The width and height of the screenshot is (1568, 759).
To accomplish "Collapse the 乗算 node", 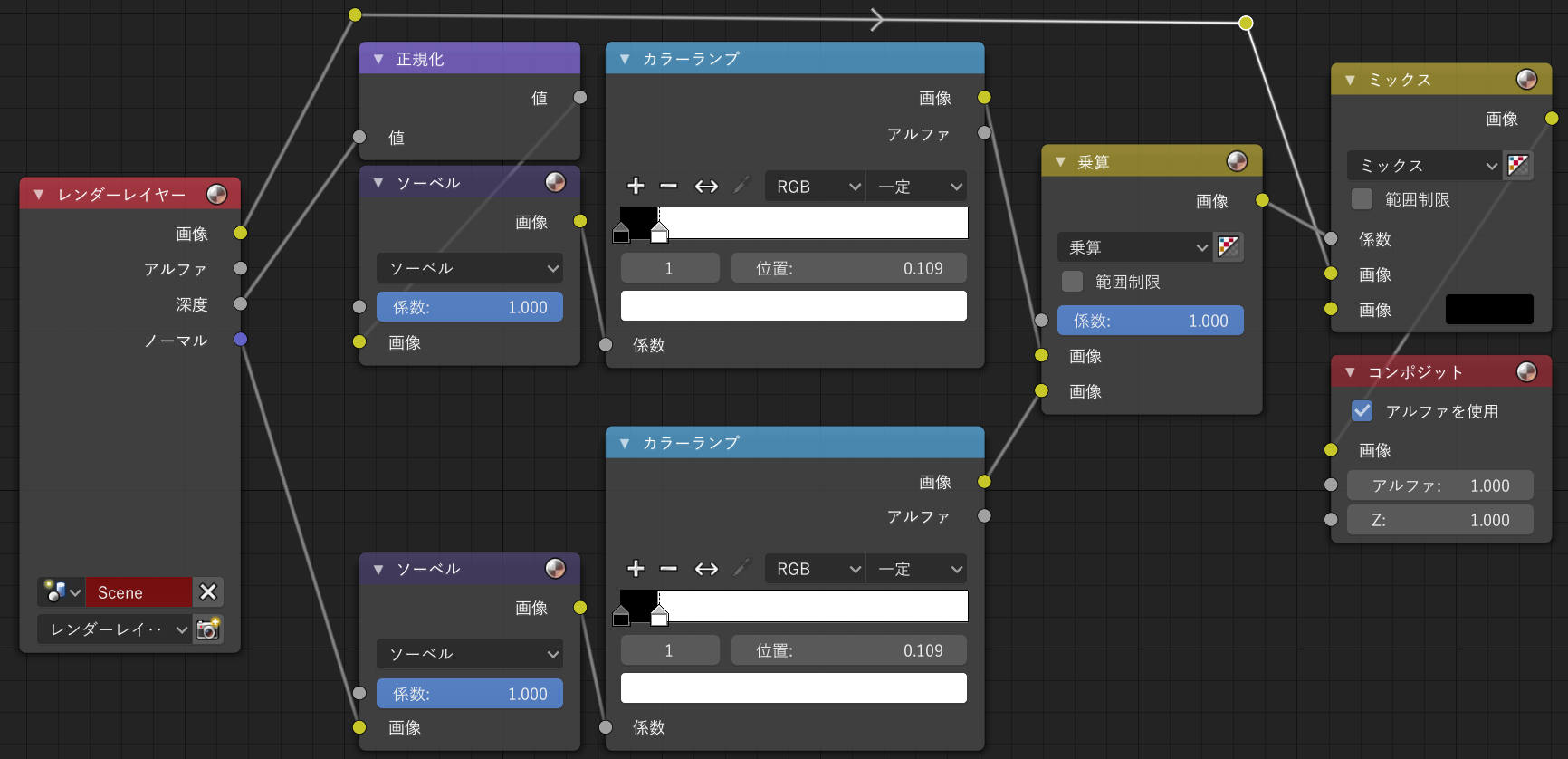I will click(1060, 162).
